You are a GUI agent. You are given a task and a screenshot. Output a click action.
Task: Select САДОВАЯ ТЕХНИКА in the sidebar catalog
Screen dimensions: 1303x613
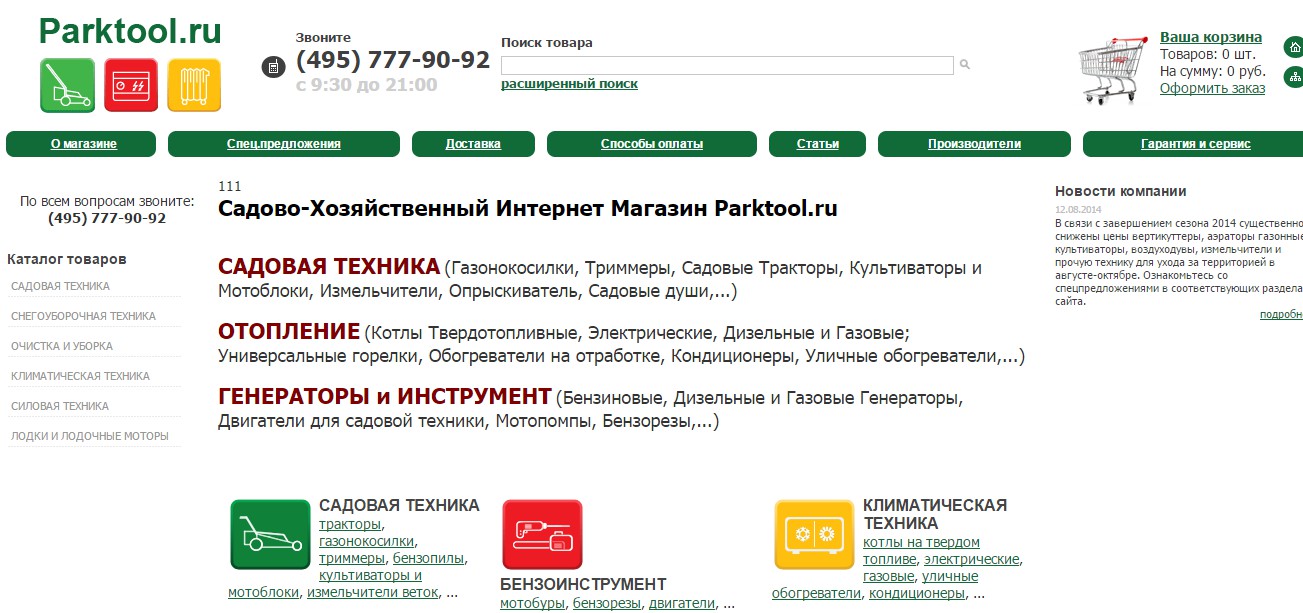point(60,286)
